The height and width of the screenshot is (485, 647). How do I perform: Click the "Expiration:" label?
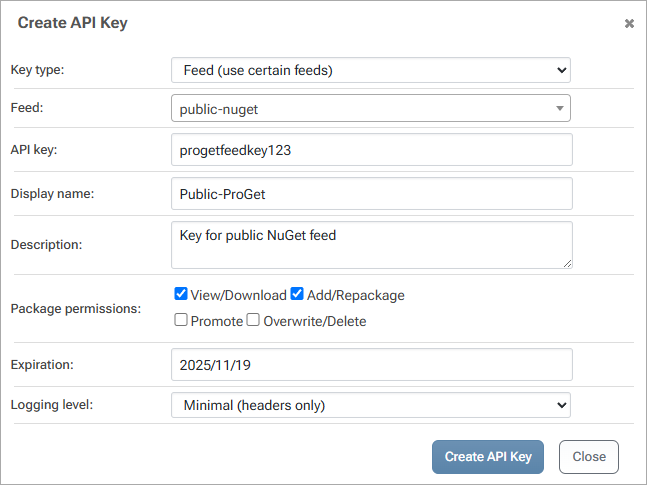[x=42, y=364]
